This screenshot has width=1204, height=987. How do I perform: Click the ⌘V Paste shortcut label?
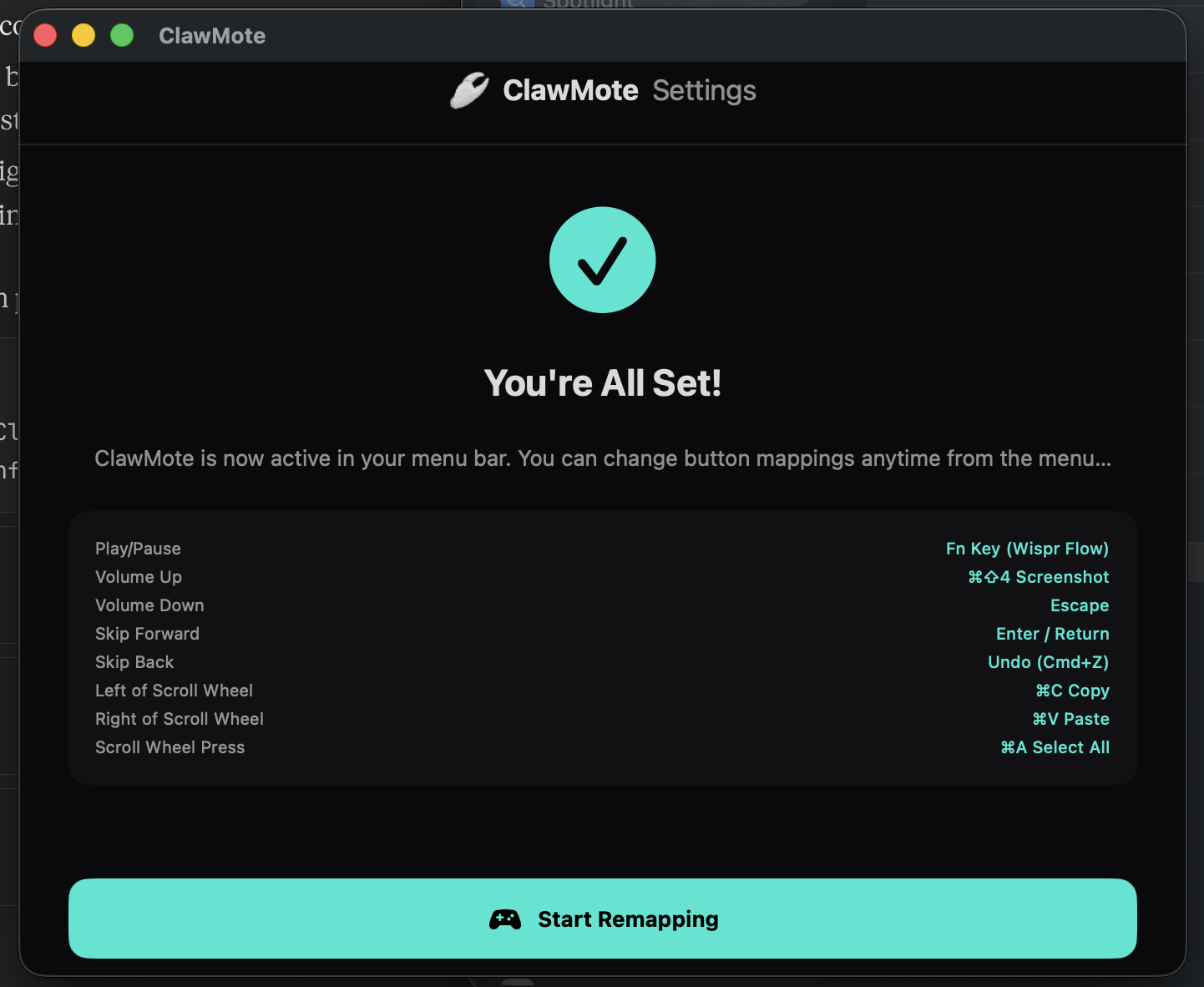point(1070,719)
